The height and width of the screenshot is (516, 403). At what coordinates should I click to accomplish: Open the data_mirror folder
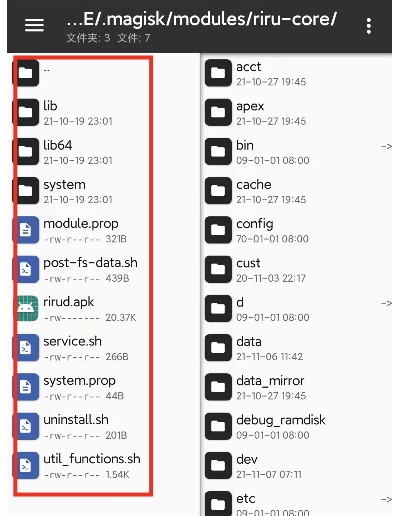click(297, 387)
